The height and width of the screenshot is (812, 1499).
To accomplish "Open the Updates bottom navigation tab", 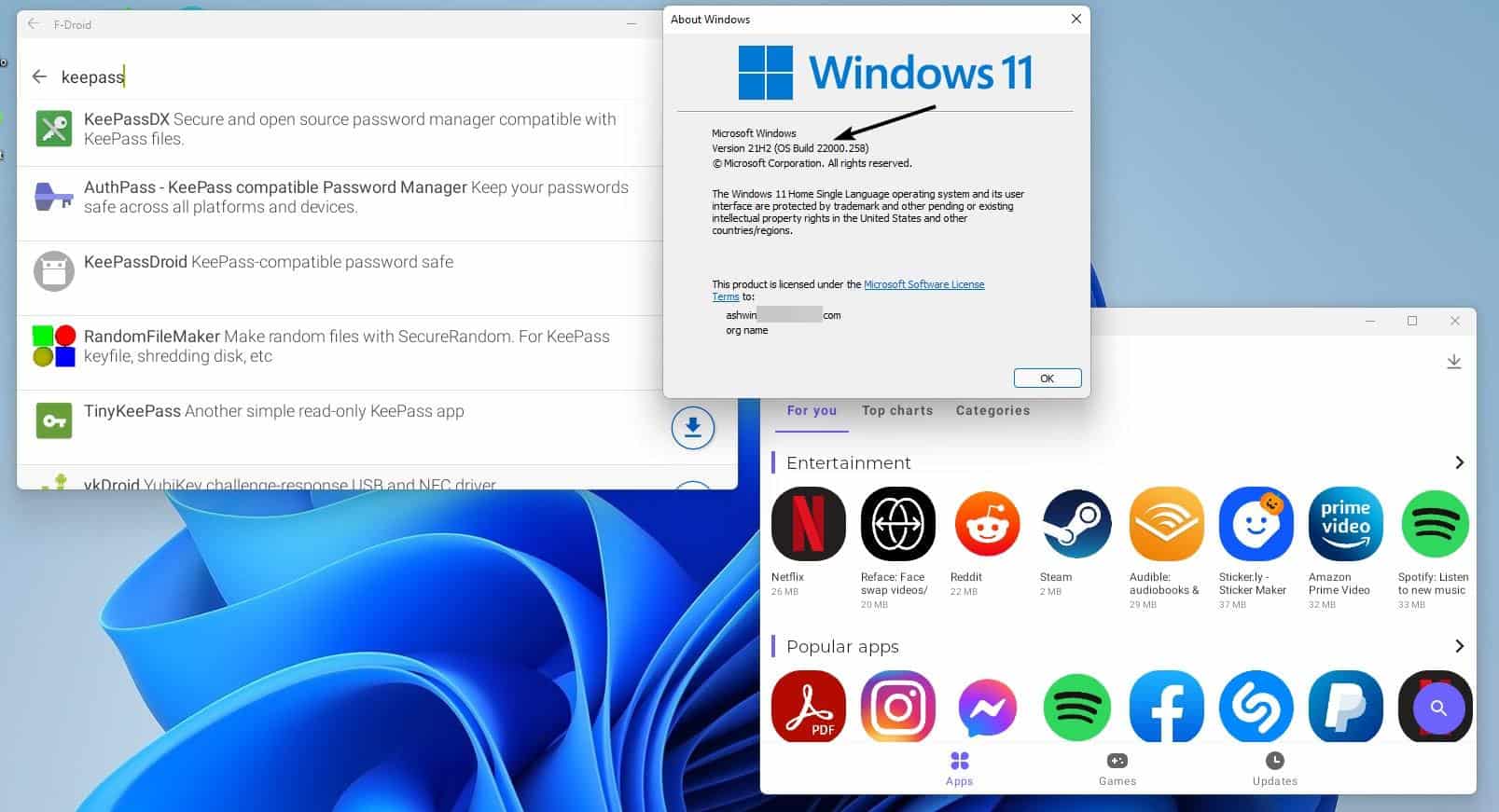I will pyautogui.click(x=1274, y=769).
